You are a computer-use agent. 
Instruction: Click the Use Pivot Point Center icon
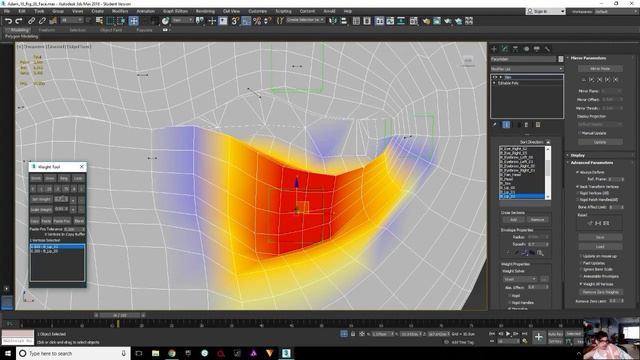click(x=200, y=21)
